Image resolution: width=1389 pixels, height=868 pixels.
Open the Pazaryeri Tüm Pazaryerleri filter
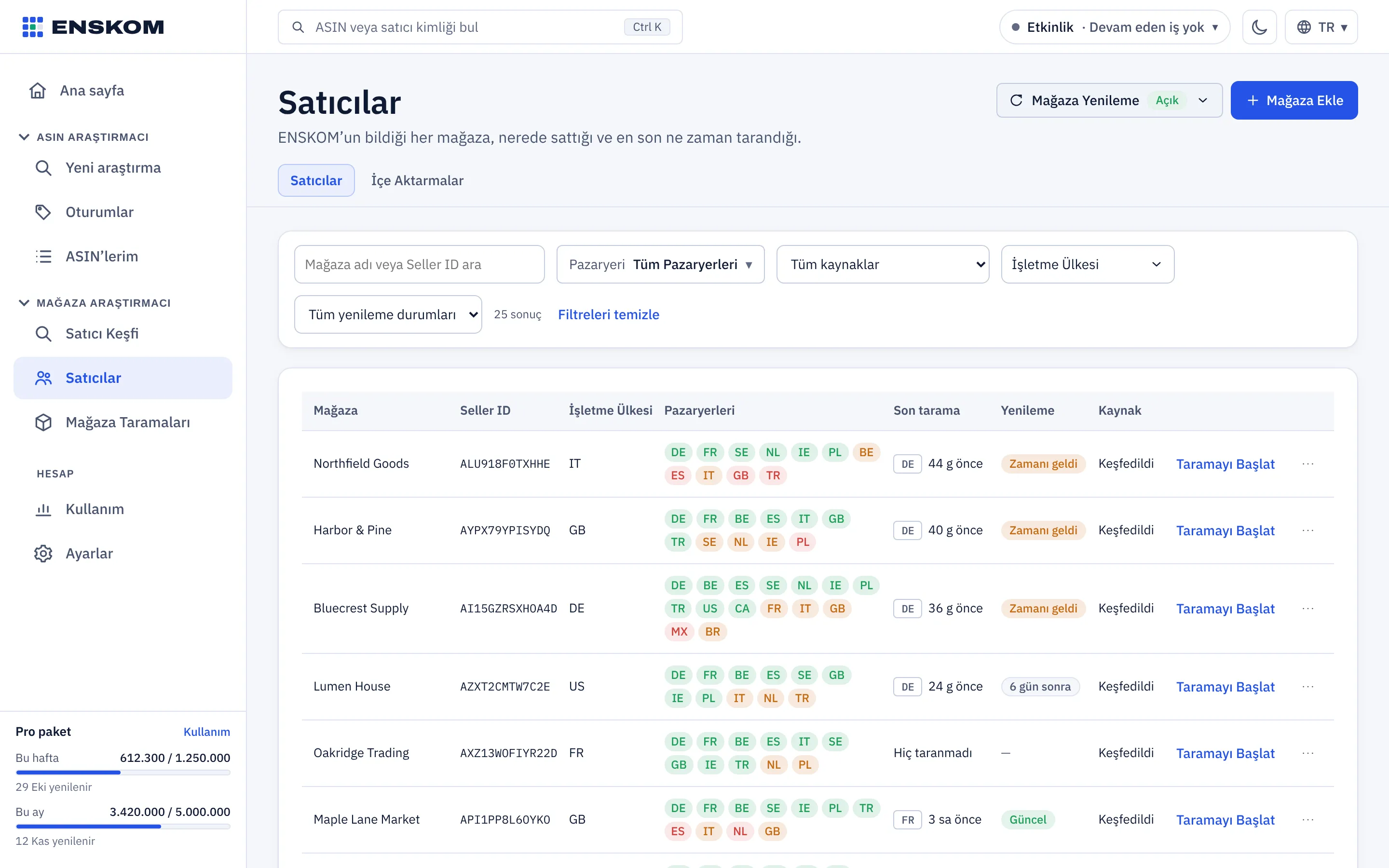(660, 264)
